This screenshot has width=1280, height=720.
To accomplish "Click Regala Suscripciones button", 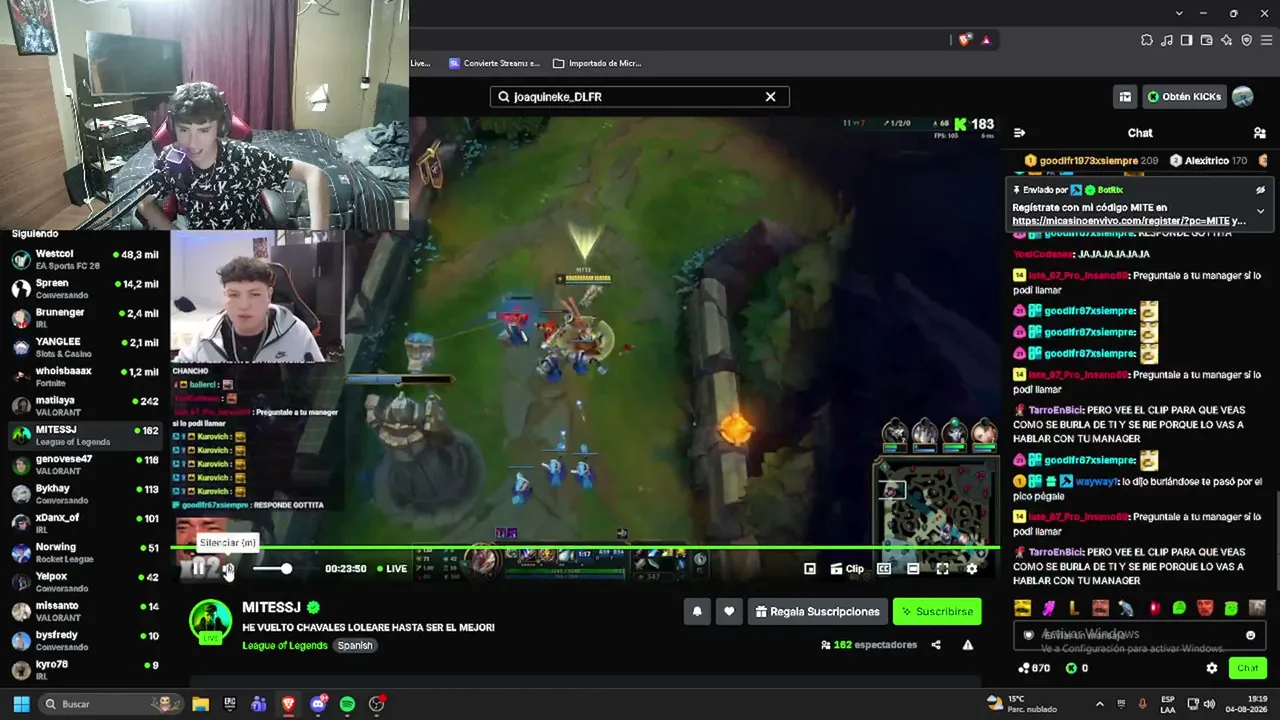I will (818, 612).
